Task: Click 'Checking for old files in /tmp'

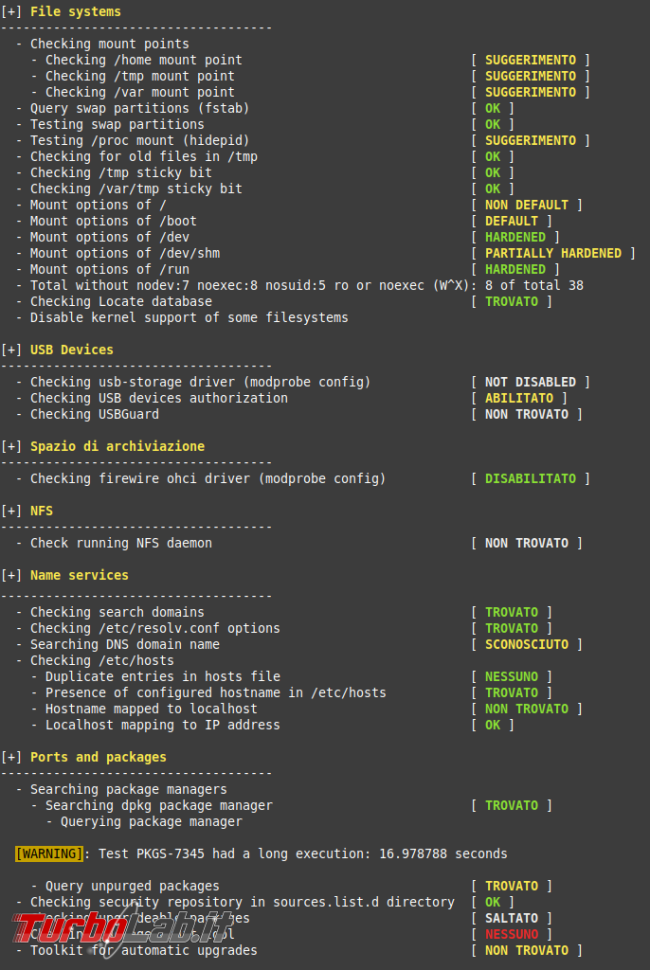Action: point(143,157)
